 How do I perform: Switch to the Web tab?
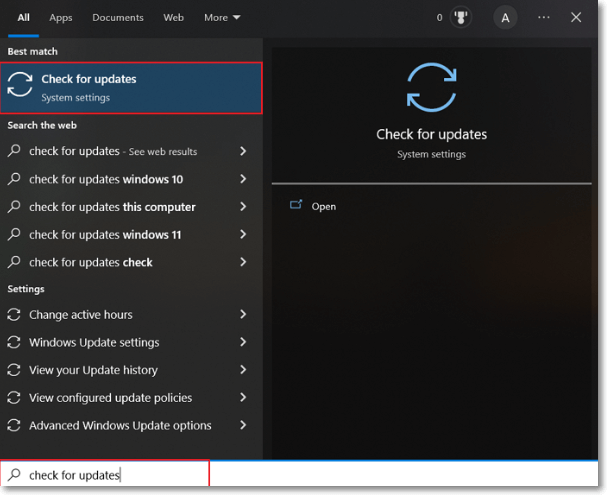coord(173,18)
